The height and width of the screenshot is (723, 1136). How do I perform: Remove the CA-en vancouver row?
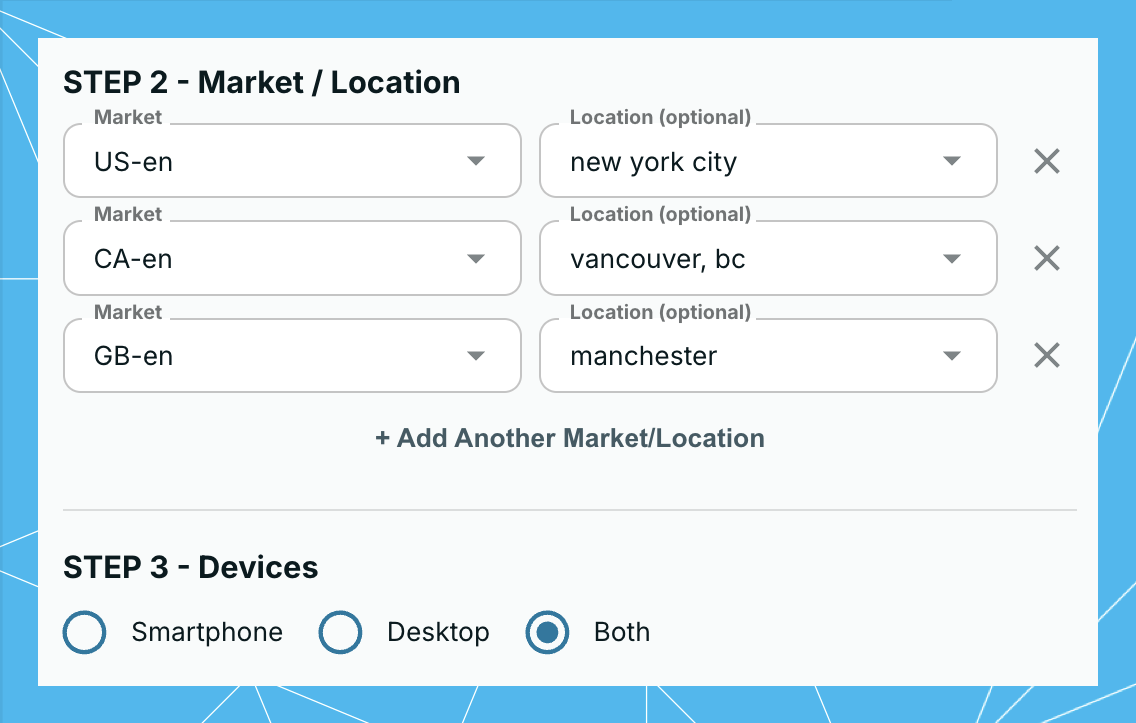1046,258
